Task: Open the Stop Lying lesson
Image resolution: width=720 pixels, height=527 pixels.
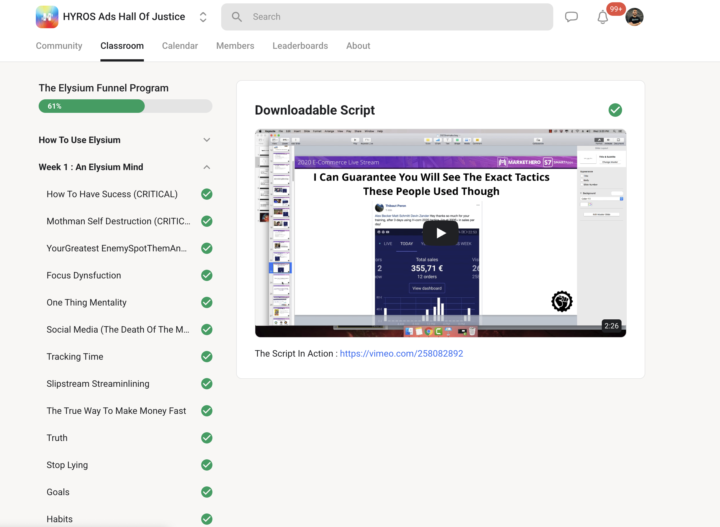Action: pos(67,465)
